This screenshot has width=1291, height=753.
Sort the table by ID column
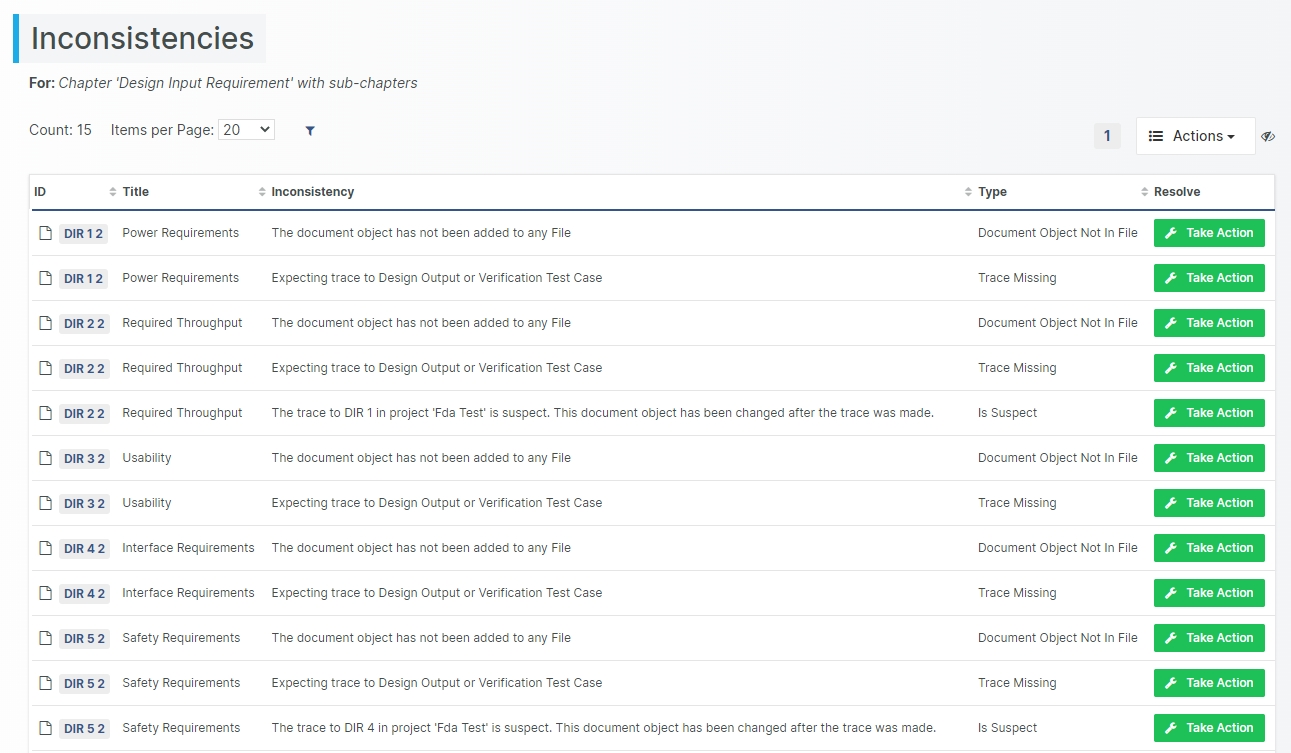coord(40,192)
